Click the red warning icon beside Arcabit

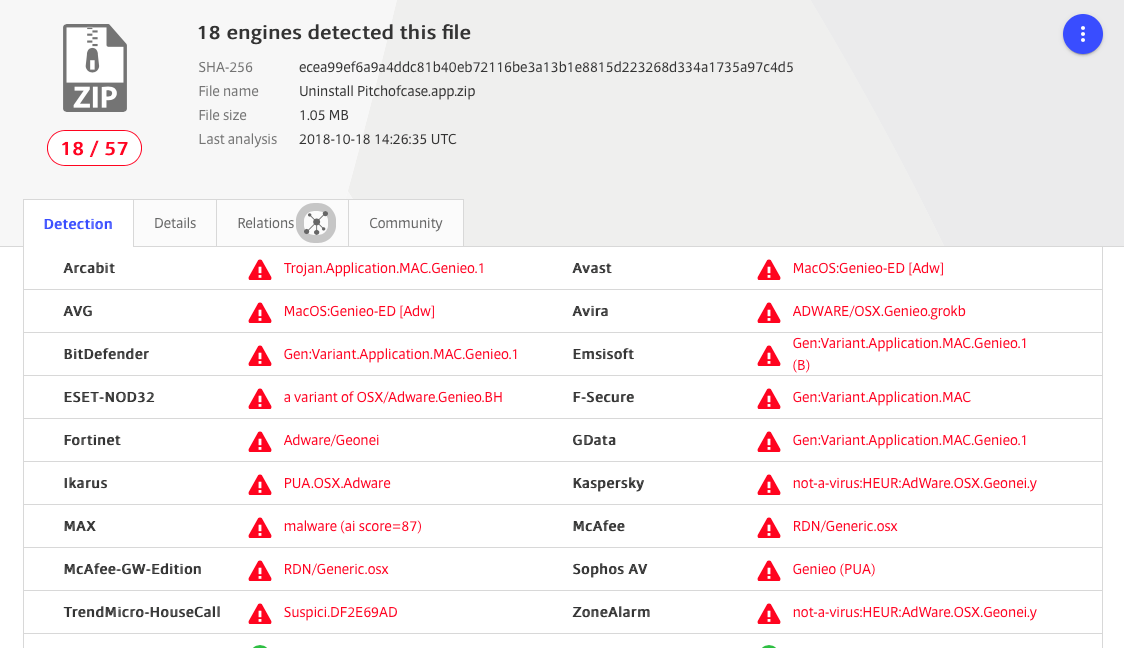260,269
